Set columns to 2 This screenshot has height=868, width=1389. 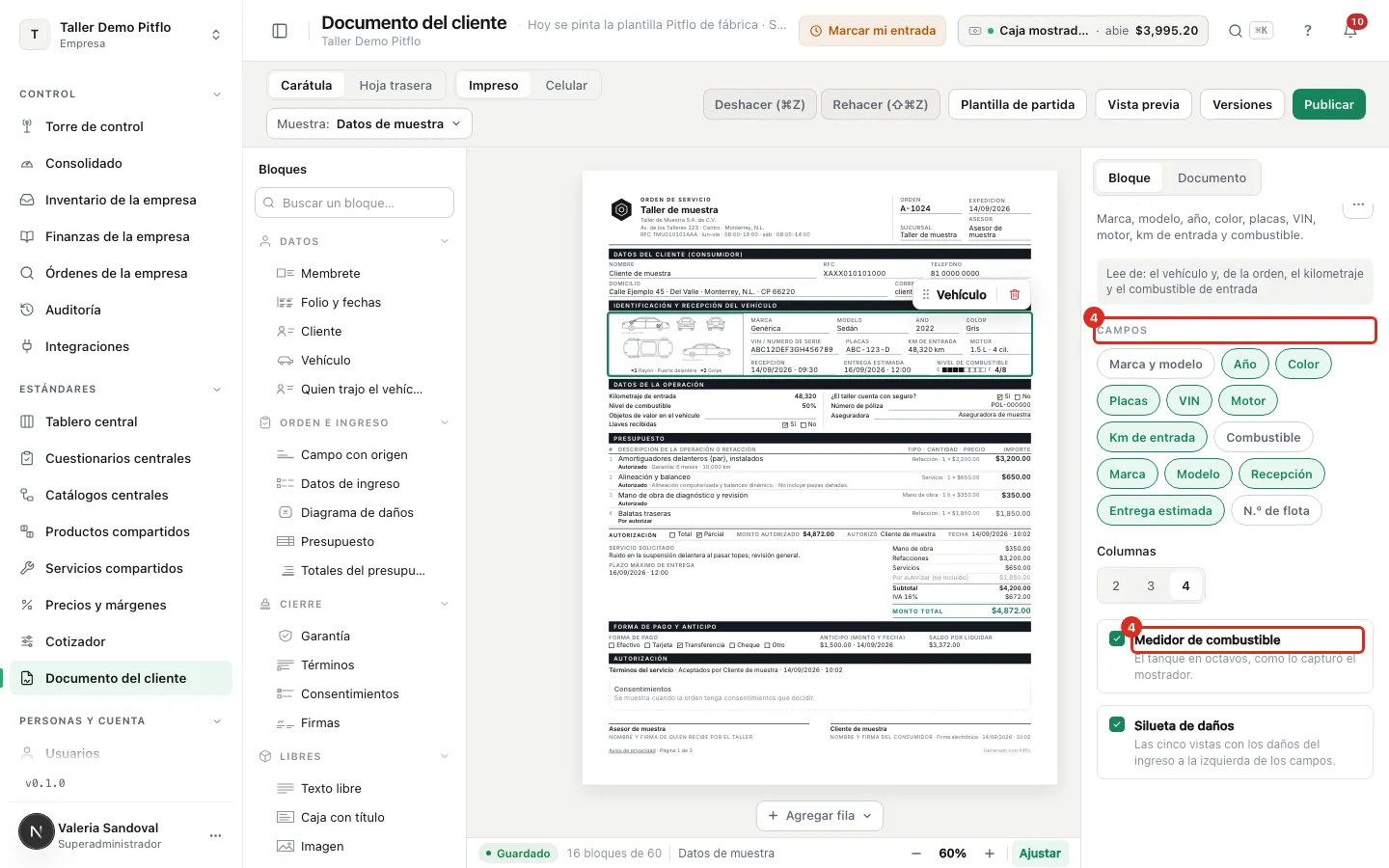coord(1116,585)
